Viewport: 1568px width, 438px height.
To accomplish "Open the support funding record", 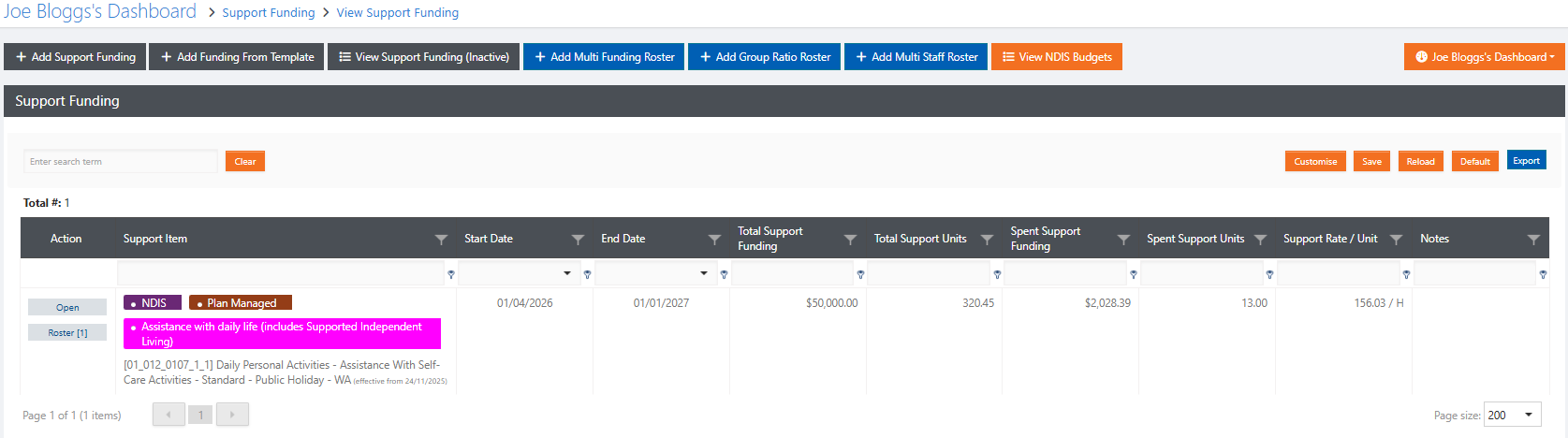I will [x=67, y=307].
